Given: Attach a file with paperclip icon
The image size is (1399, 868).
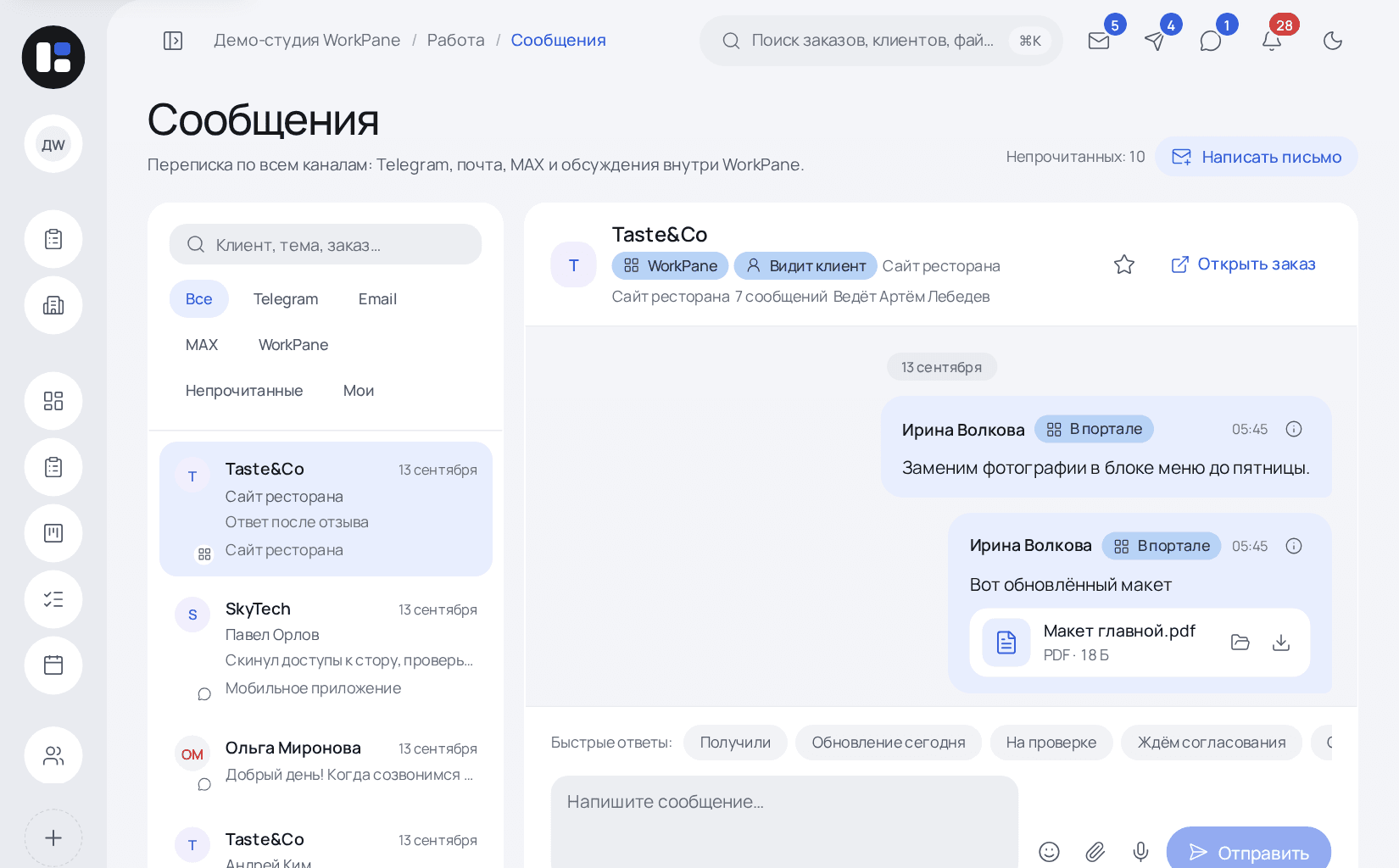Looking at the screenshot, I should (x=1095, y=852).
